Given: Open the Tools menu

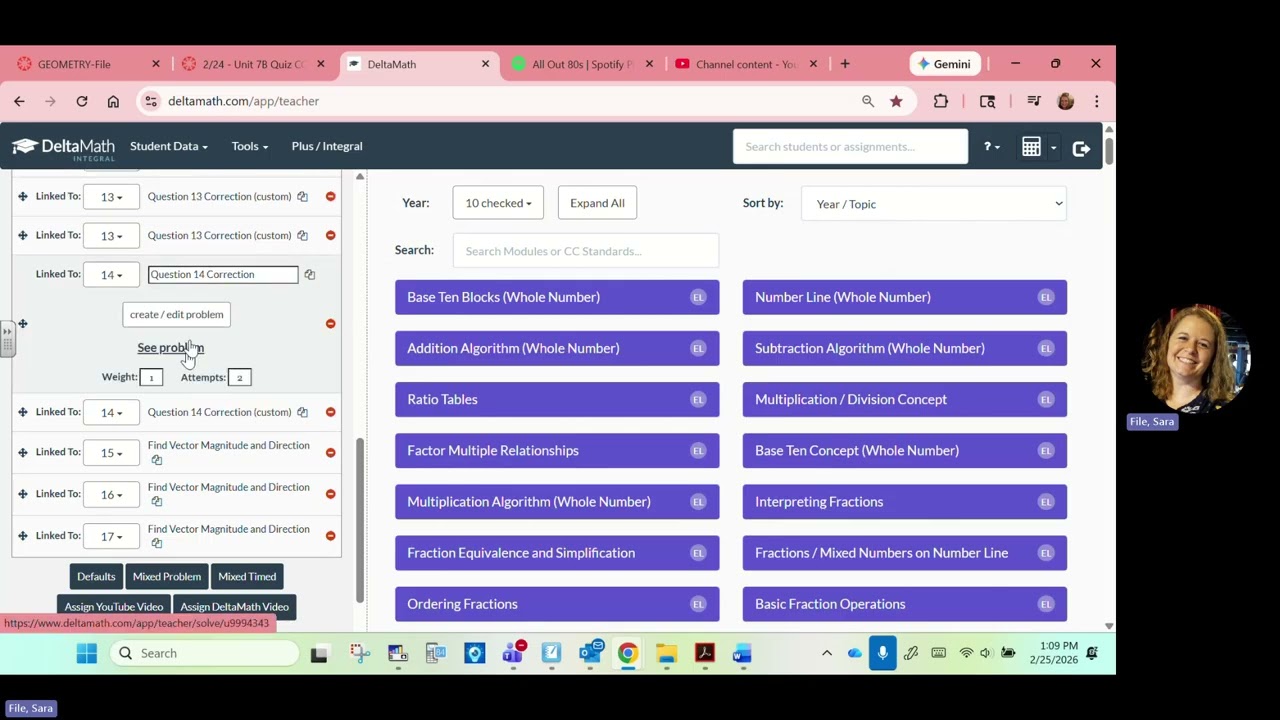Looking at the screenshot, I should [x=249, y=146].
